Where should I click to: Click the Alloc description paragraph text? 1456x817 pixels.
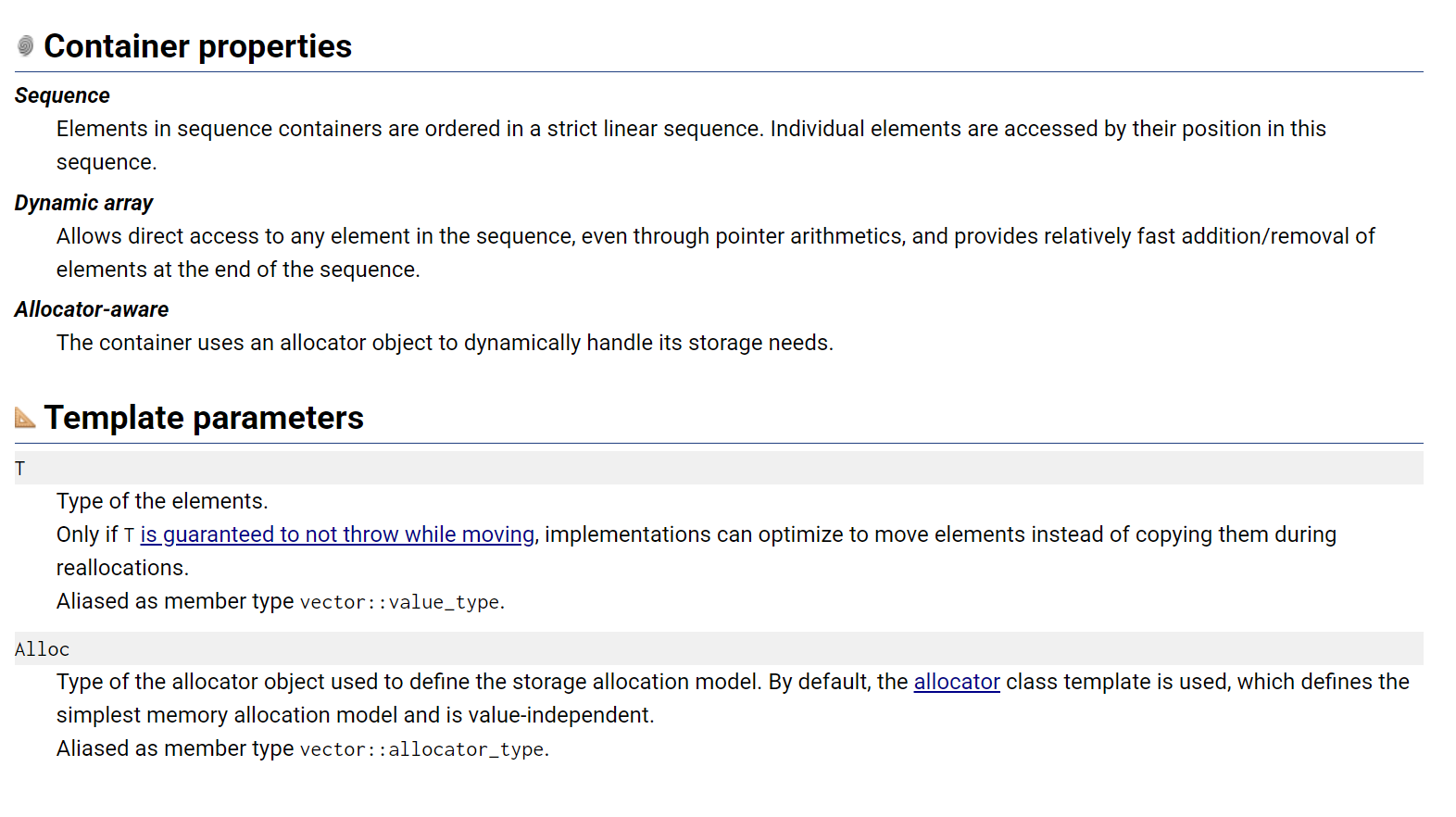point(733,698)
